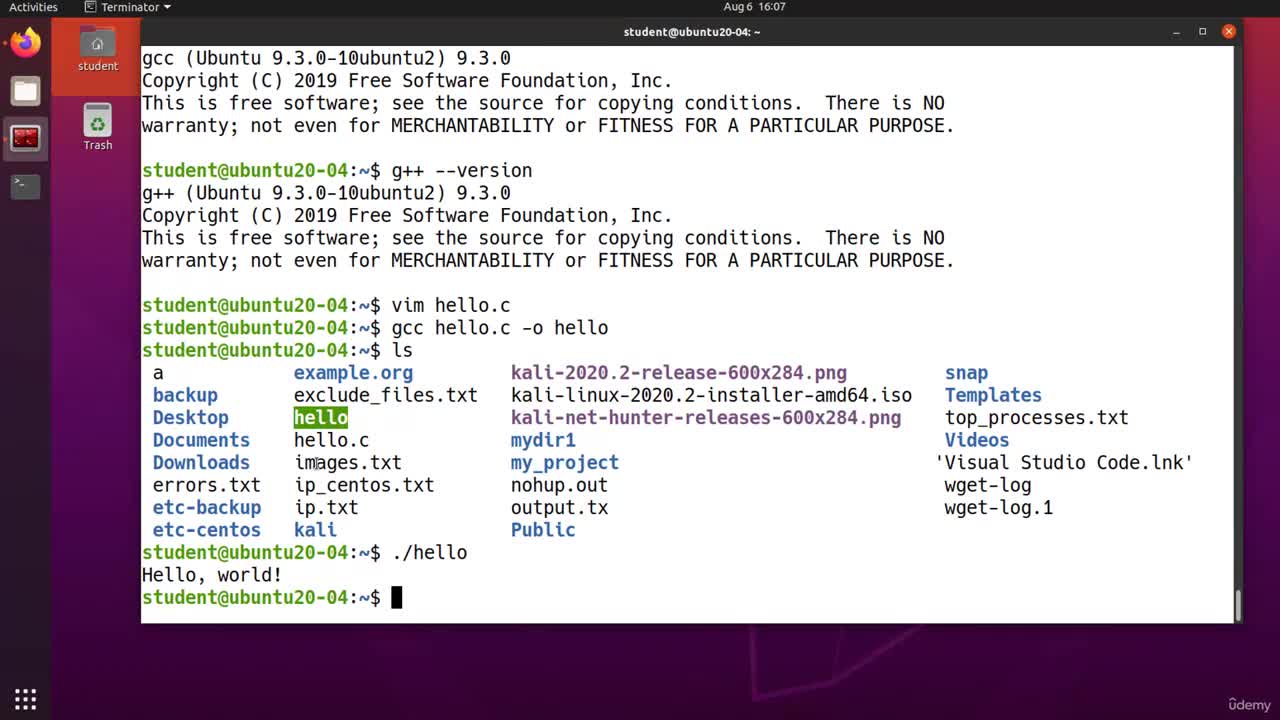The height and width of the screenshot is (720, 1280).
Task: Open the Files manager in the dock
Action: pyautogui.click(x=25, y=91)
